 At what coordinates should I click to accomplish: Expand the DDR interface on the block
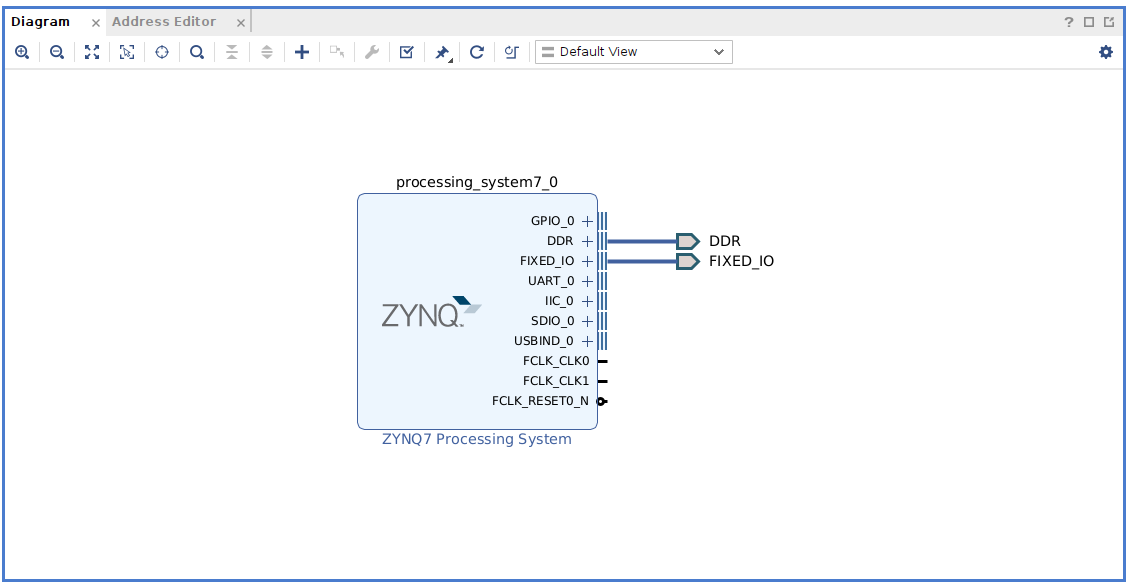tap(587, 241)
